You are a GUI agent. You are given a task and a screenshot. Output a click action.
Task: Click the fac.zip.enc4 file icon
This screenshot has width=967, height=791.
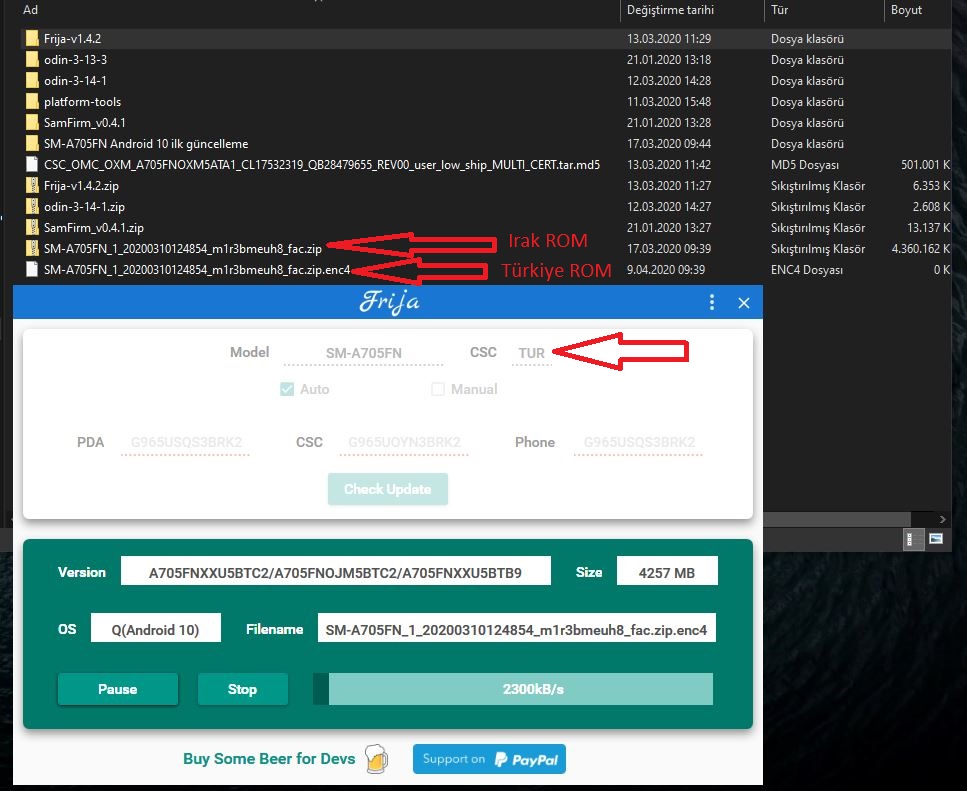(x=32, y=269)
